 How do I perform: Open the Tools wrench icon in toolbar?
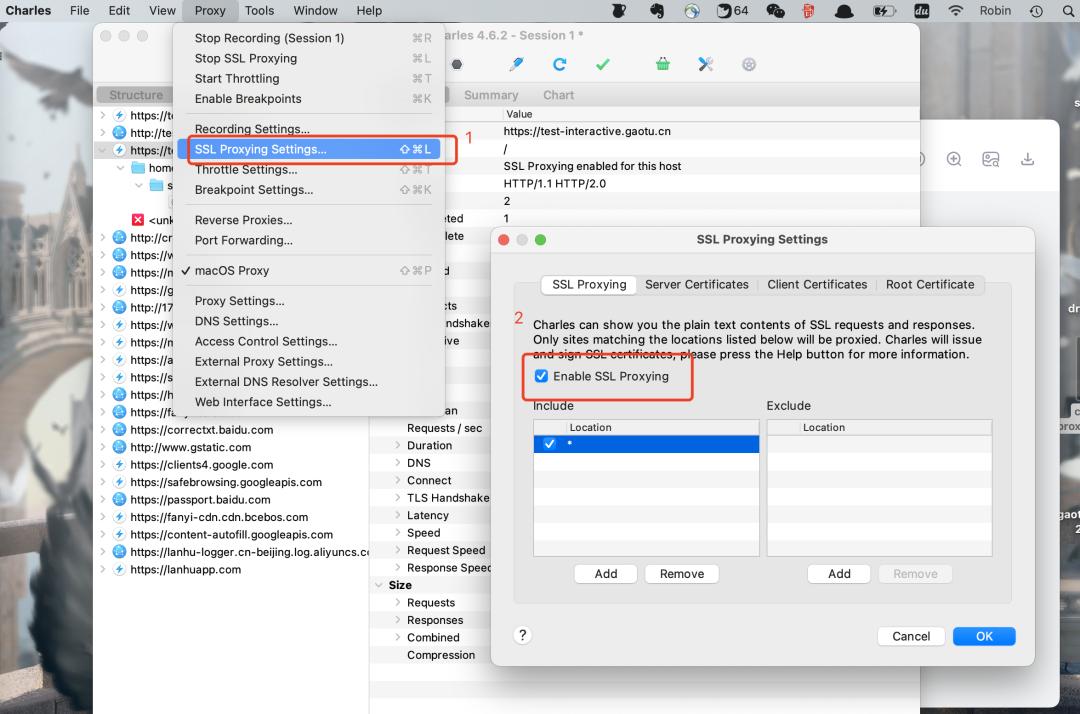(x=705, y=64)
